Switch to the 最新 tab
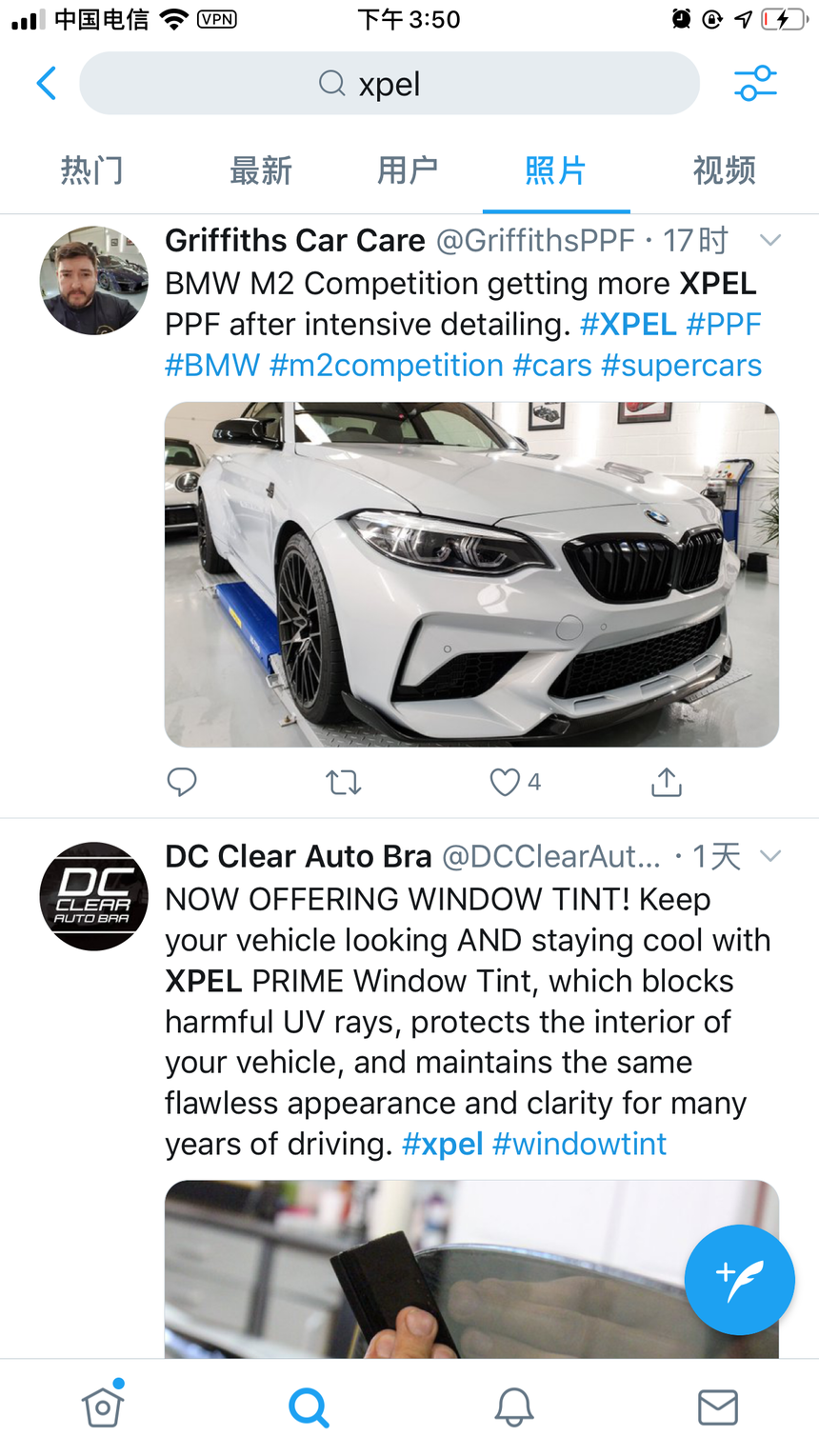This screenshot has width=819, height=1456. point(260,171)
